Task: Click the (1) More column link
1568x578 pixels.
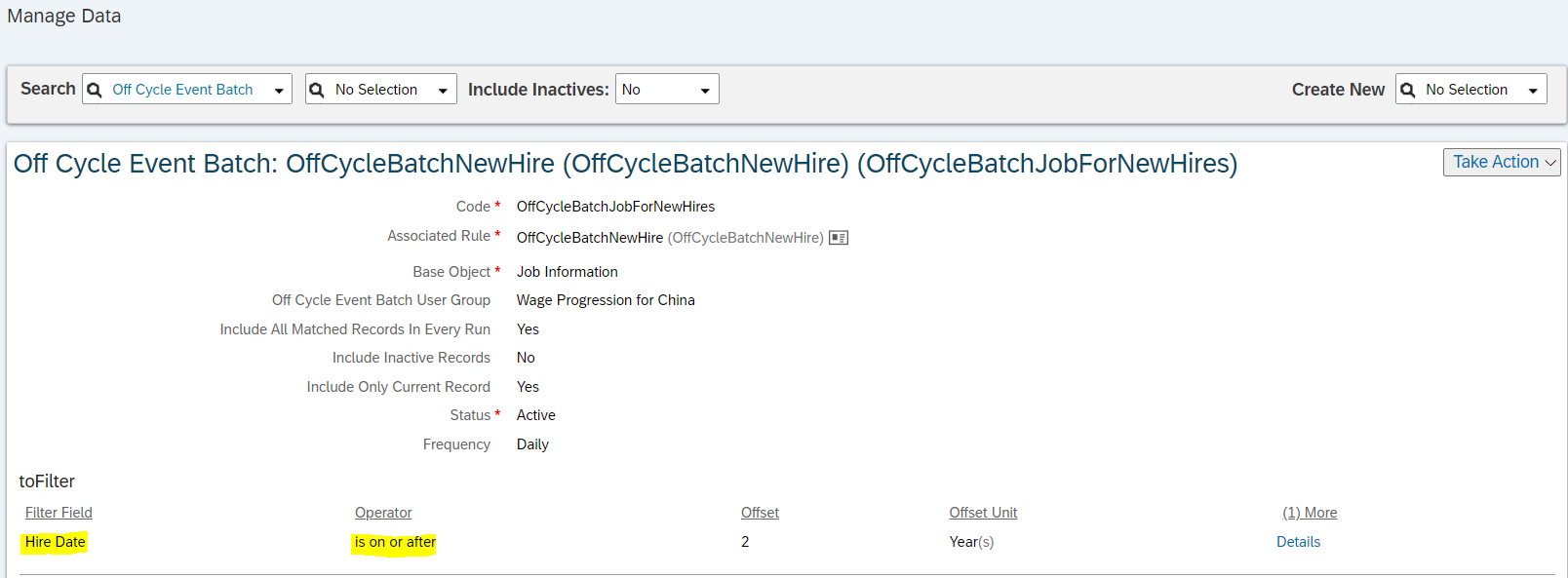Action: click(1310, 513)
